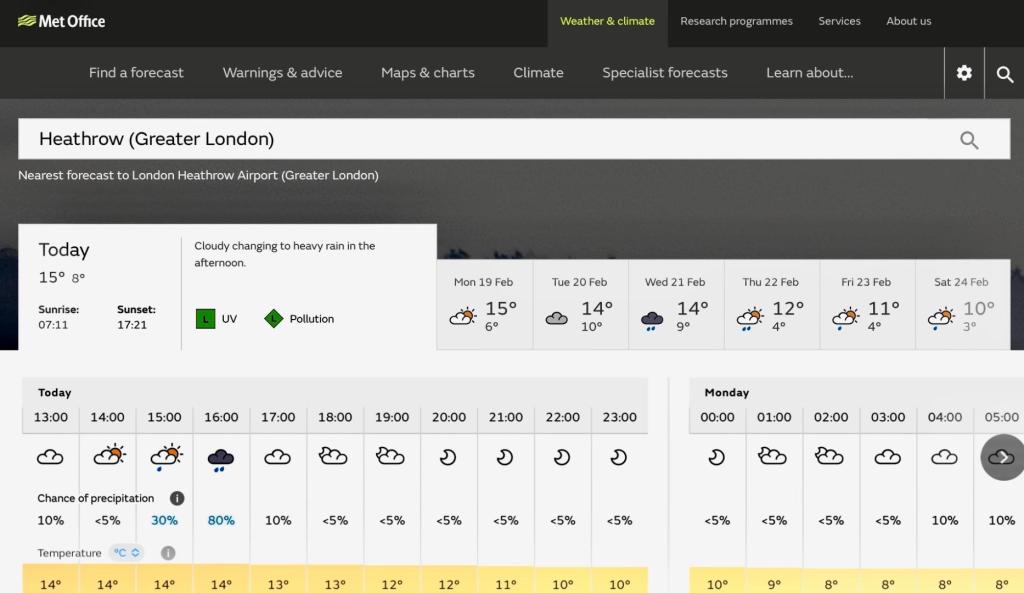Open the Find a forecast menu
This screenshot has height=593, width=1024.
136,73
